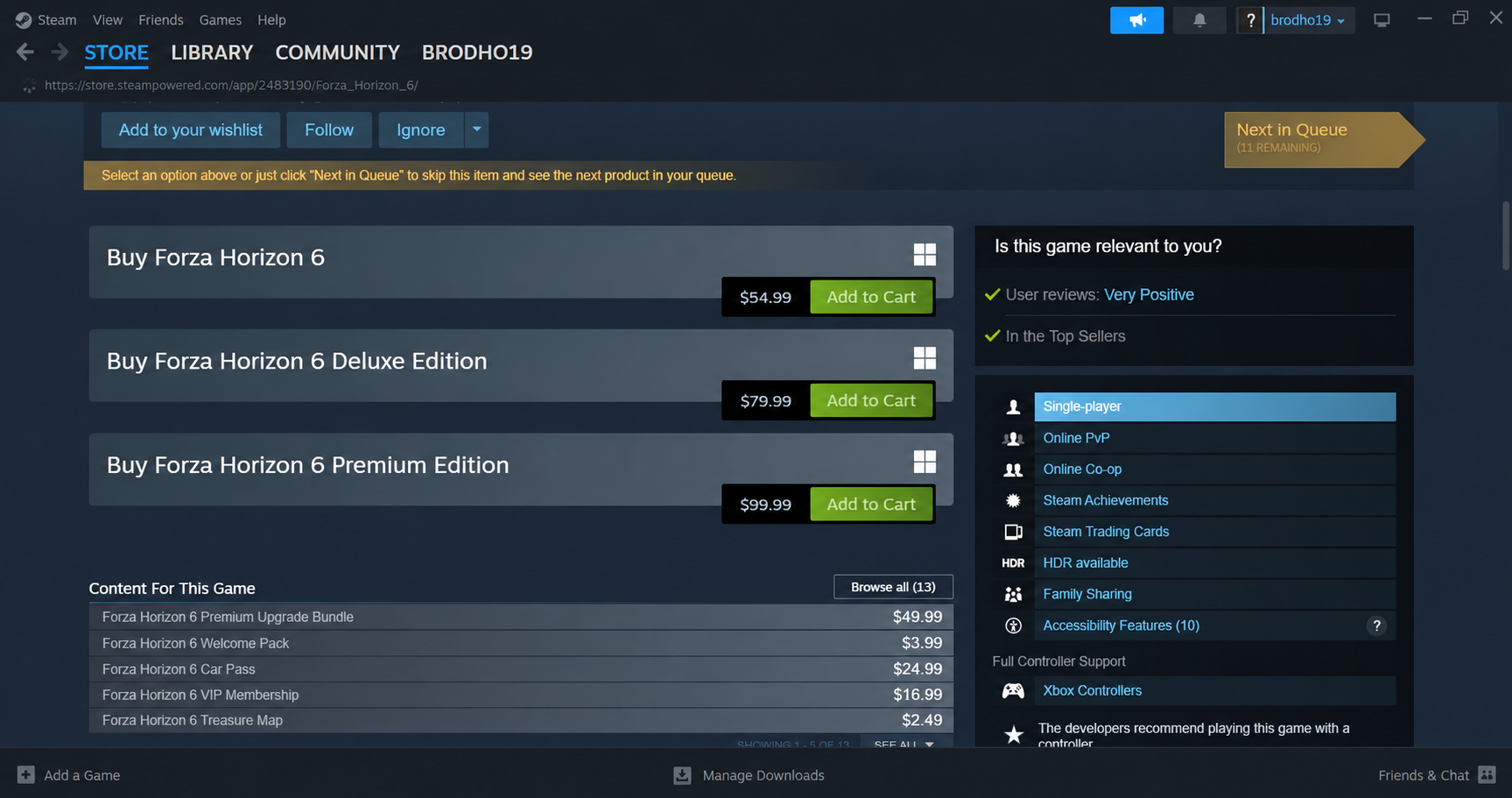Click the Online PvP icon
Screen dimensions: 1512x798
(1013, 438)
